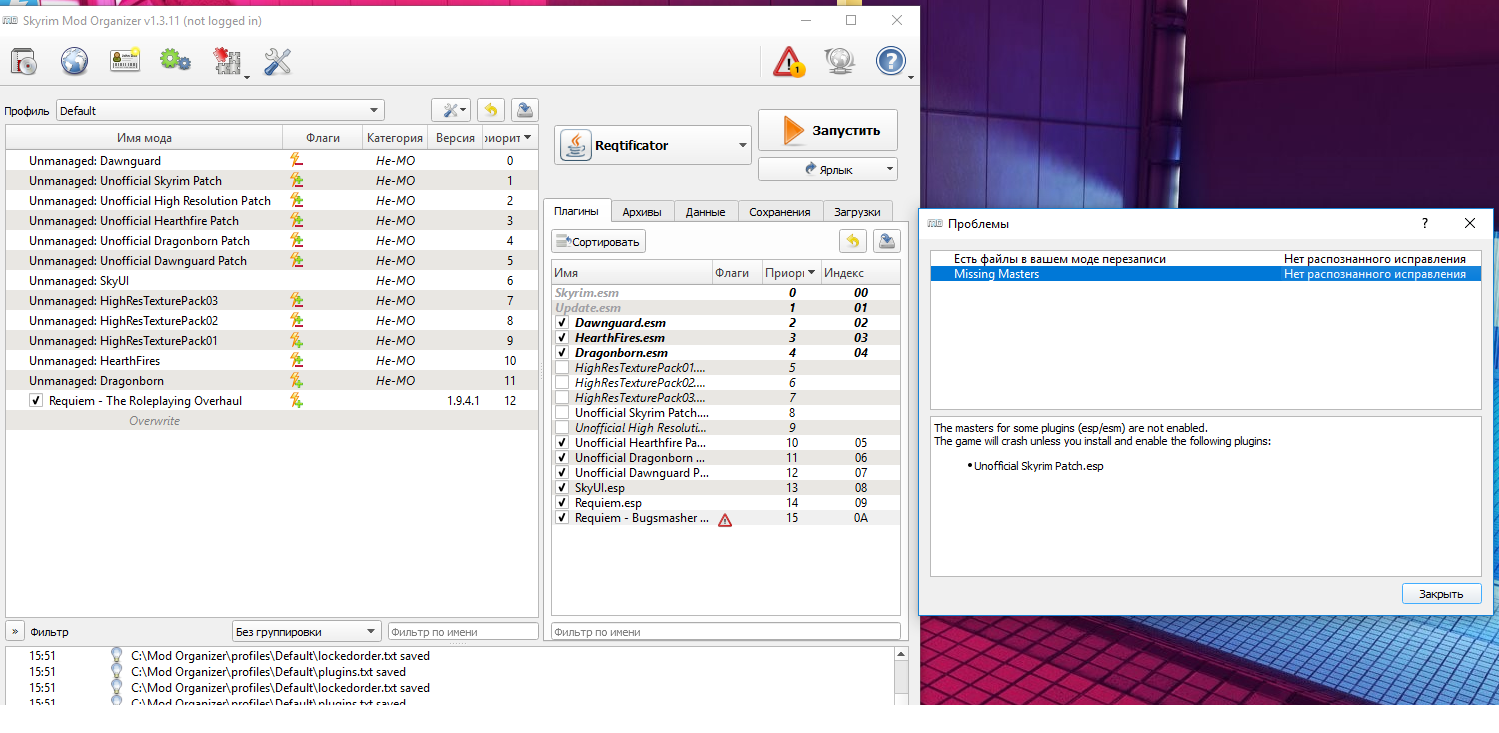
Task: Create plugin list backup icon in Плагины tab
Action: (x=886, y=240)
